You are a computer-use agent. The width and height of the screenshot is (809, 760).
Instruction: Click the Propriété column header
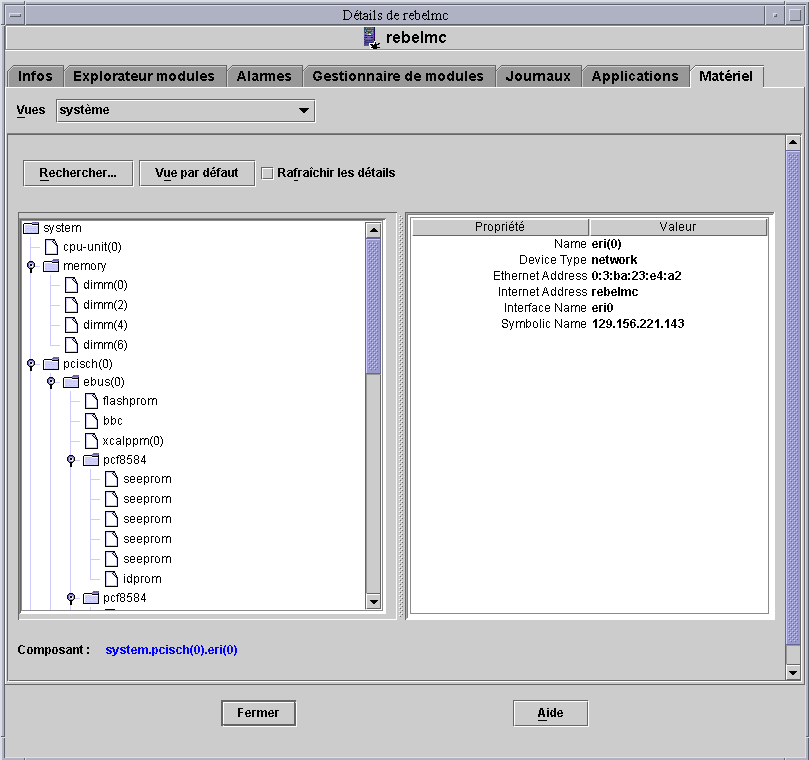click(x=500, y=227)
